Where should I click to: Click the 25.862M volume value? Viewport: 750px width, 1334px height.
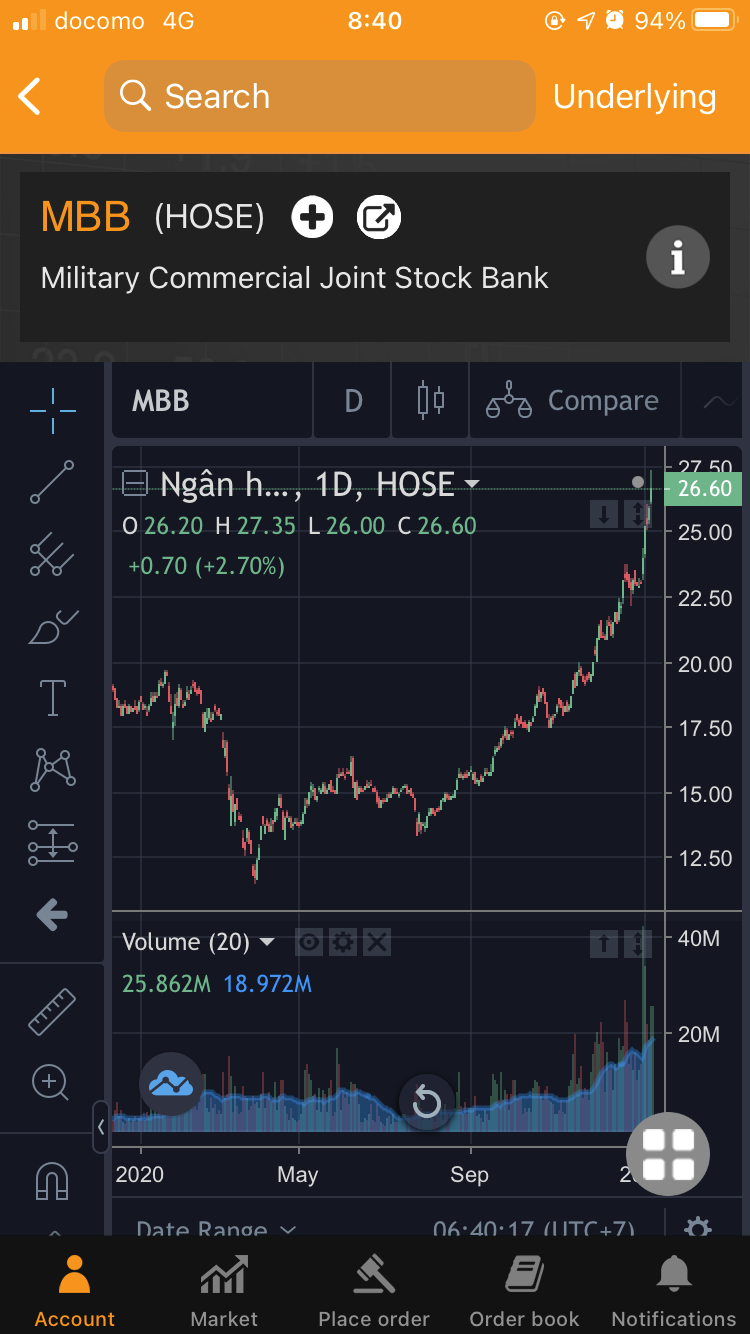[166, 984]
